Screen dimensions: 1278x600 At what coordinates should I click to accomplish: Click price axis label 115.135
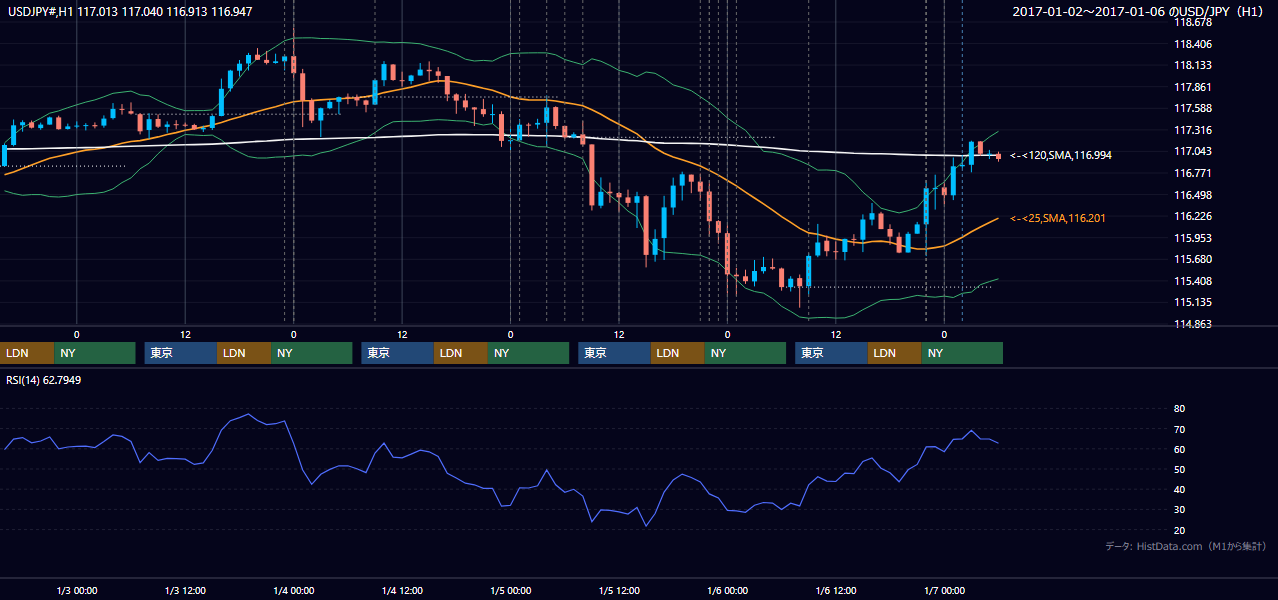click(1192, 302)
